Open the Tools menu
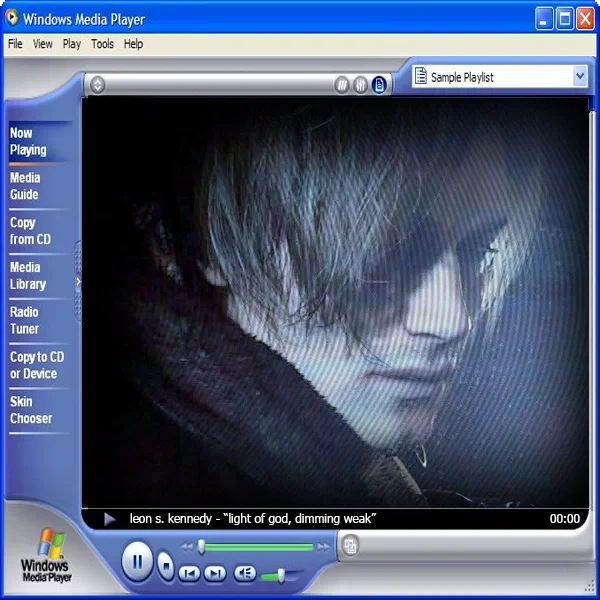This screenshot has width=600, height=600. click(x=102, y=44)
